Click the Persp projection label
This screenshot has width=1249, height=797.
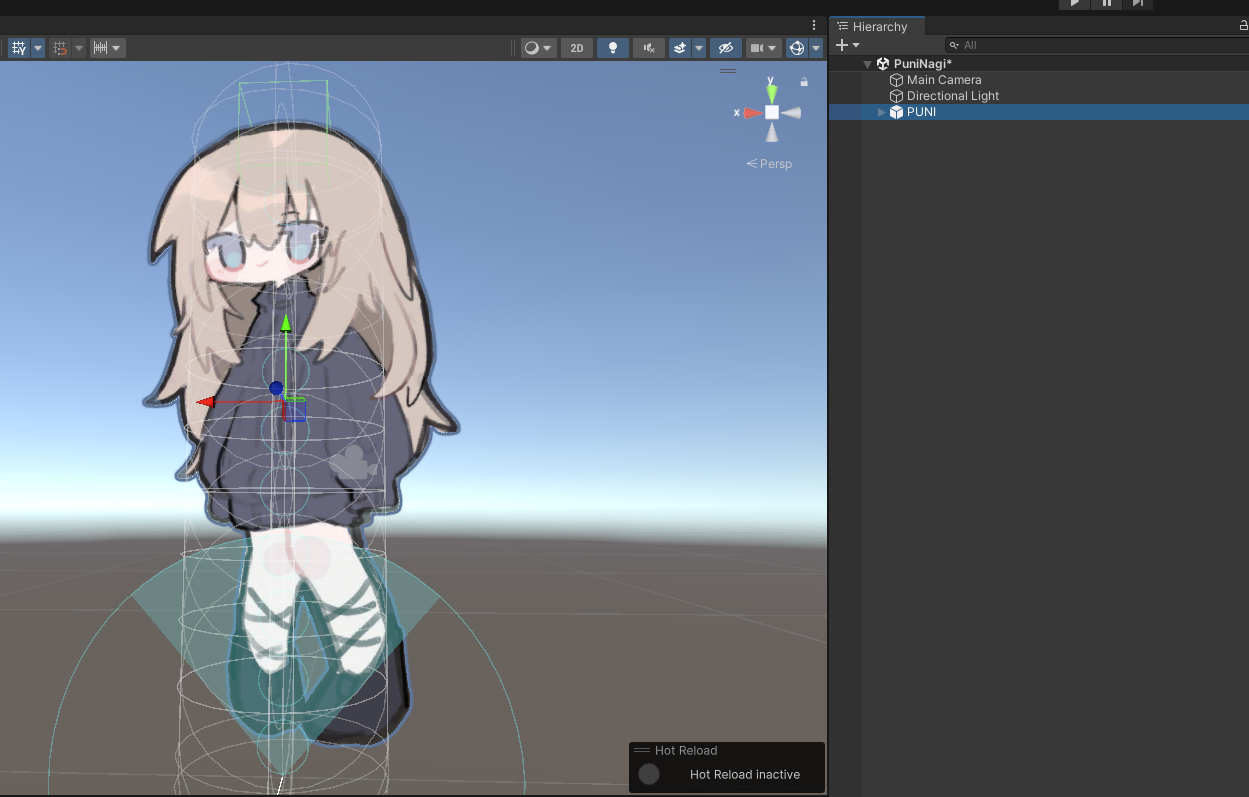[x=775, y=164]
